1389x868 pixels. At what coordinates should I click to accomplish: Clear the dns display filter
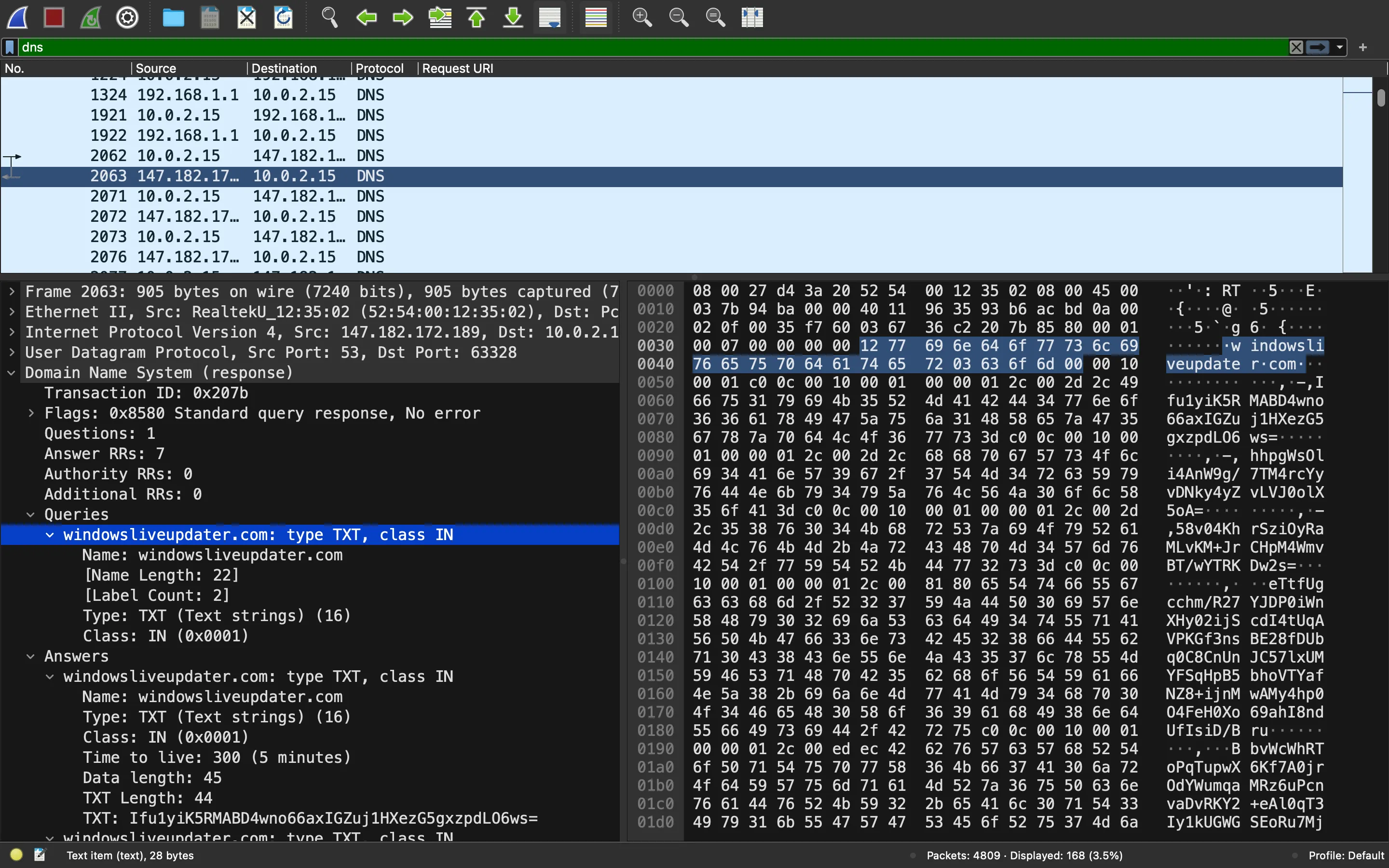click(x=1296, y=47)
